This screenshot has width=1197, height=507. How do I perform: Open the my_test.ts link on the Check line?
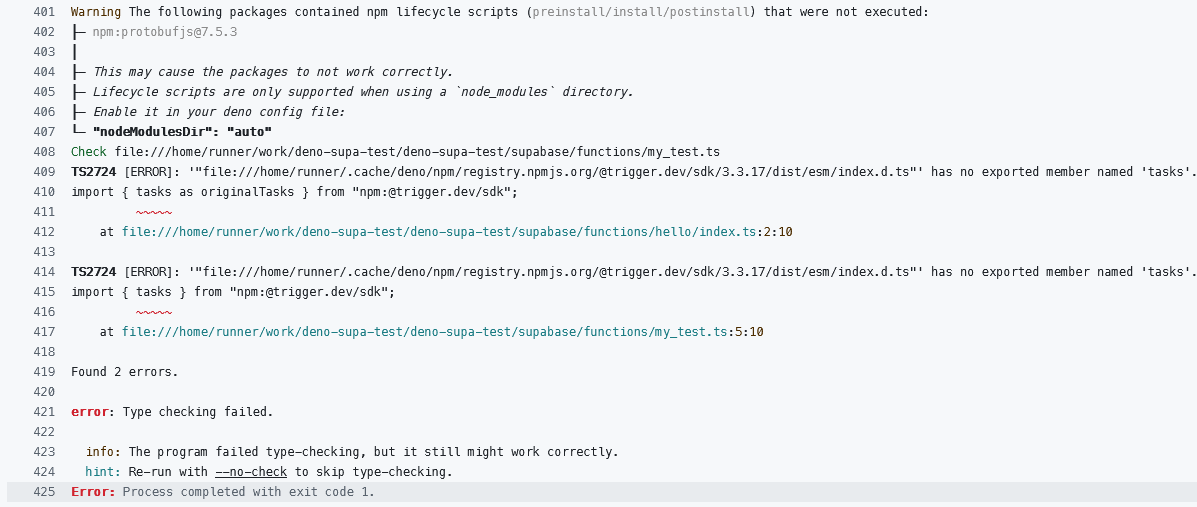coord(417,152)
